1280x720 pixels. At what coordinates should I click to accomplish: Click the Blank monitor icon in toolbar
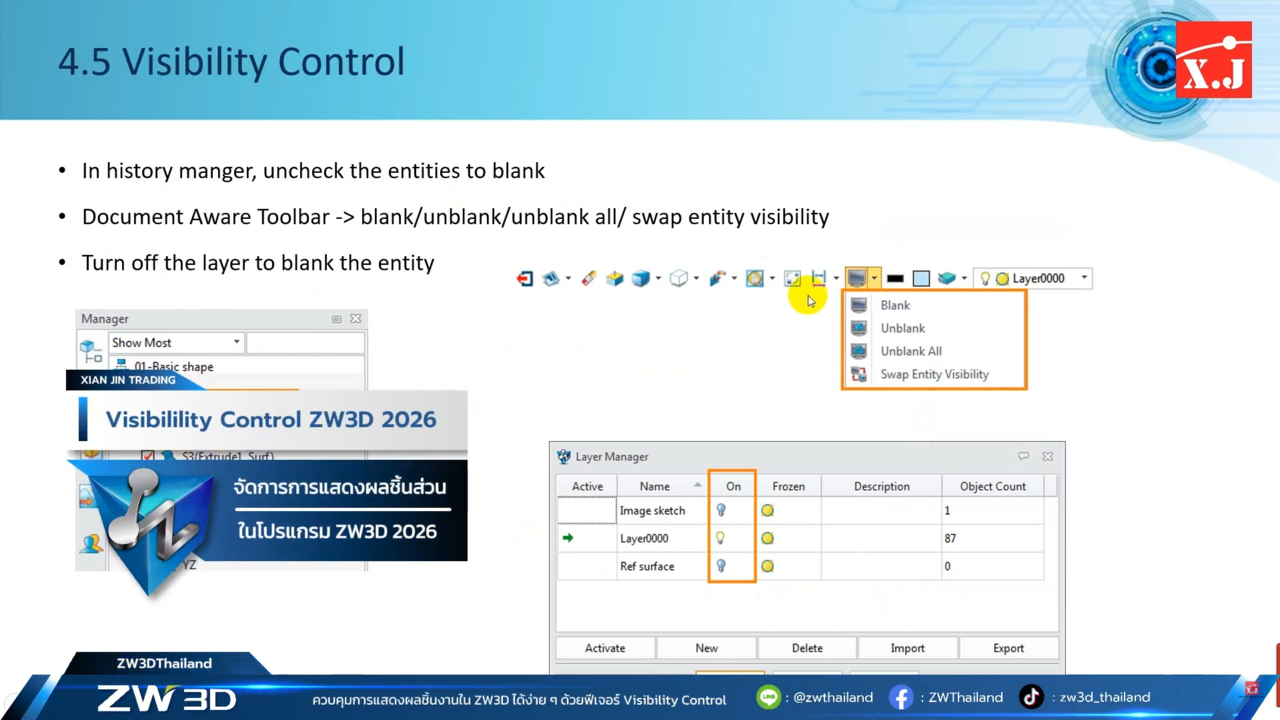[857, 278]
